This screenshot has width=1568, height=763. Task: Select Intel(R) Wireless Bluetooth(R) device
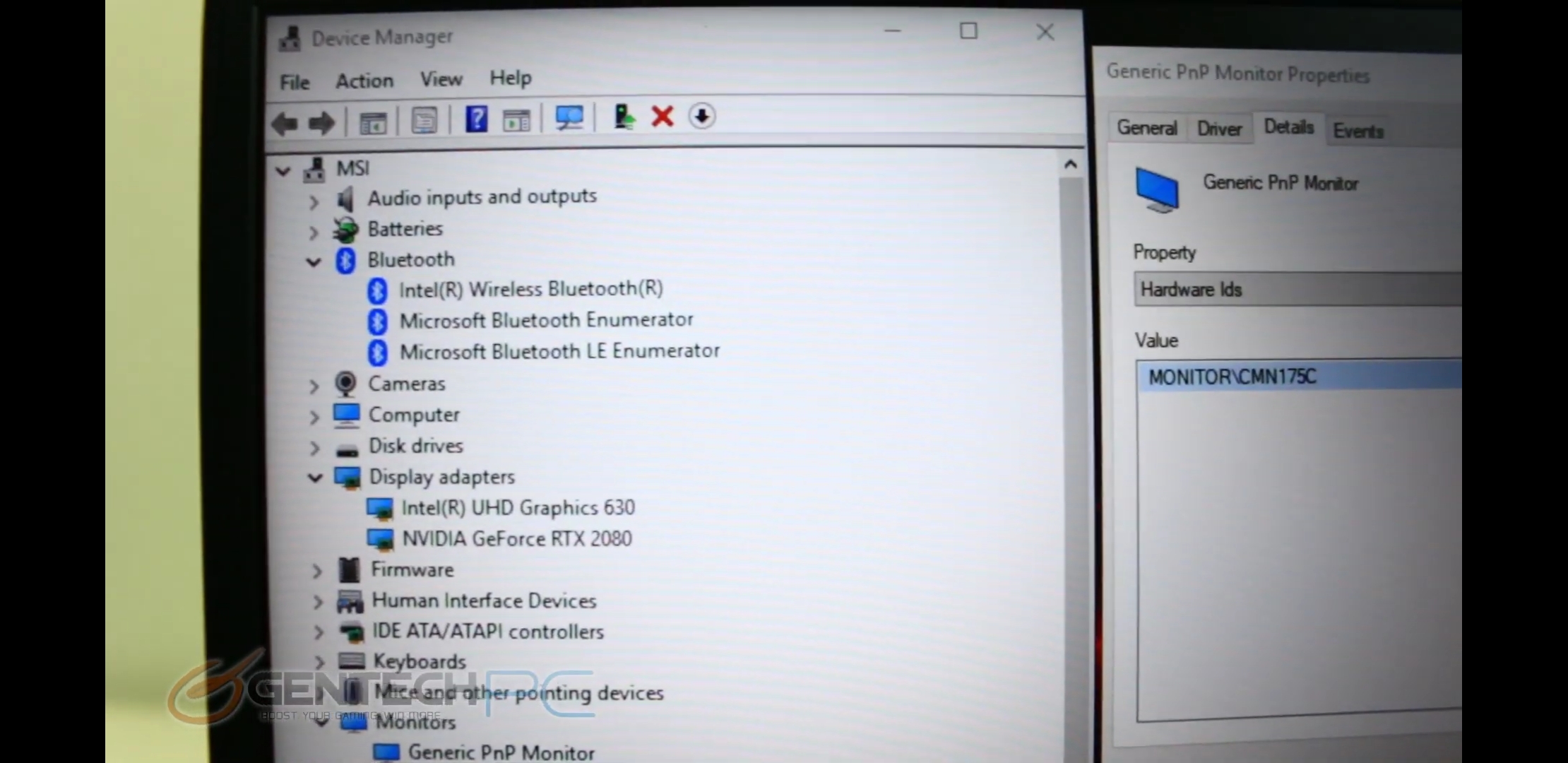point(530,289)
